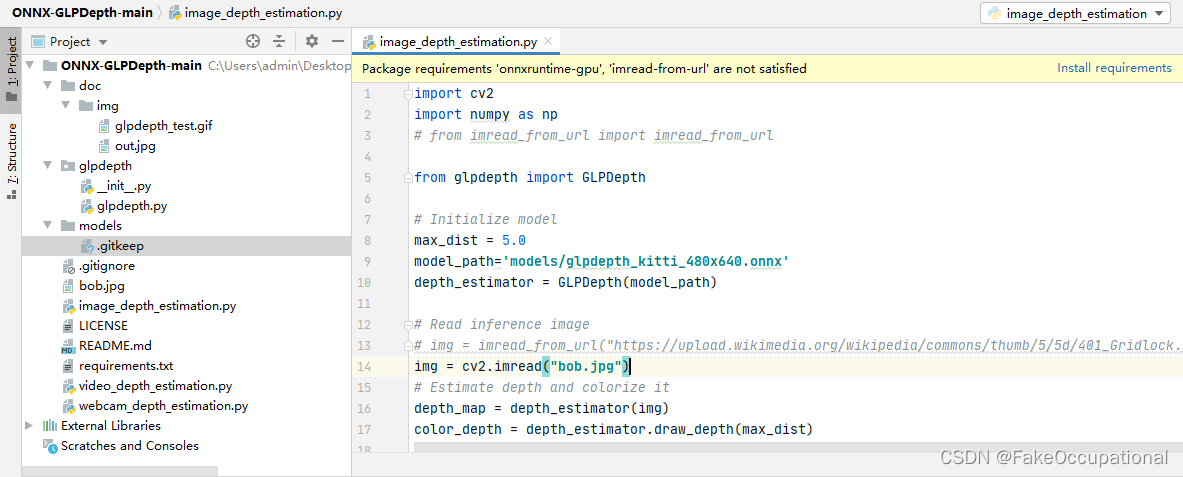The width and height of the screenshot is (1183, 477).
Task: Collapse the doc folder arrow
Action: pos(48,85)
